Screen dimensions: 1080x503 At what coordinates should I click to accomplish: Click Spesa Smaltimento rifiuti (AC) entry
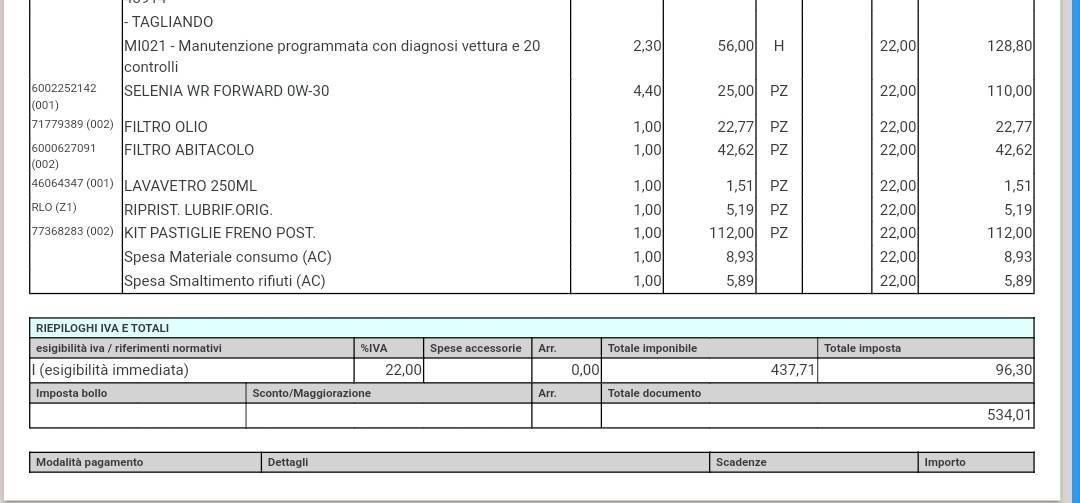pos(224,281)
